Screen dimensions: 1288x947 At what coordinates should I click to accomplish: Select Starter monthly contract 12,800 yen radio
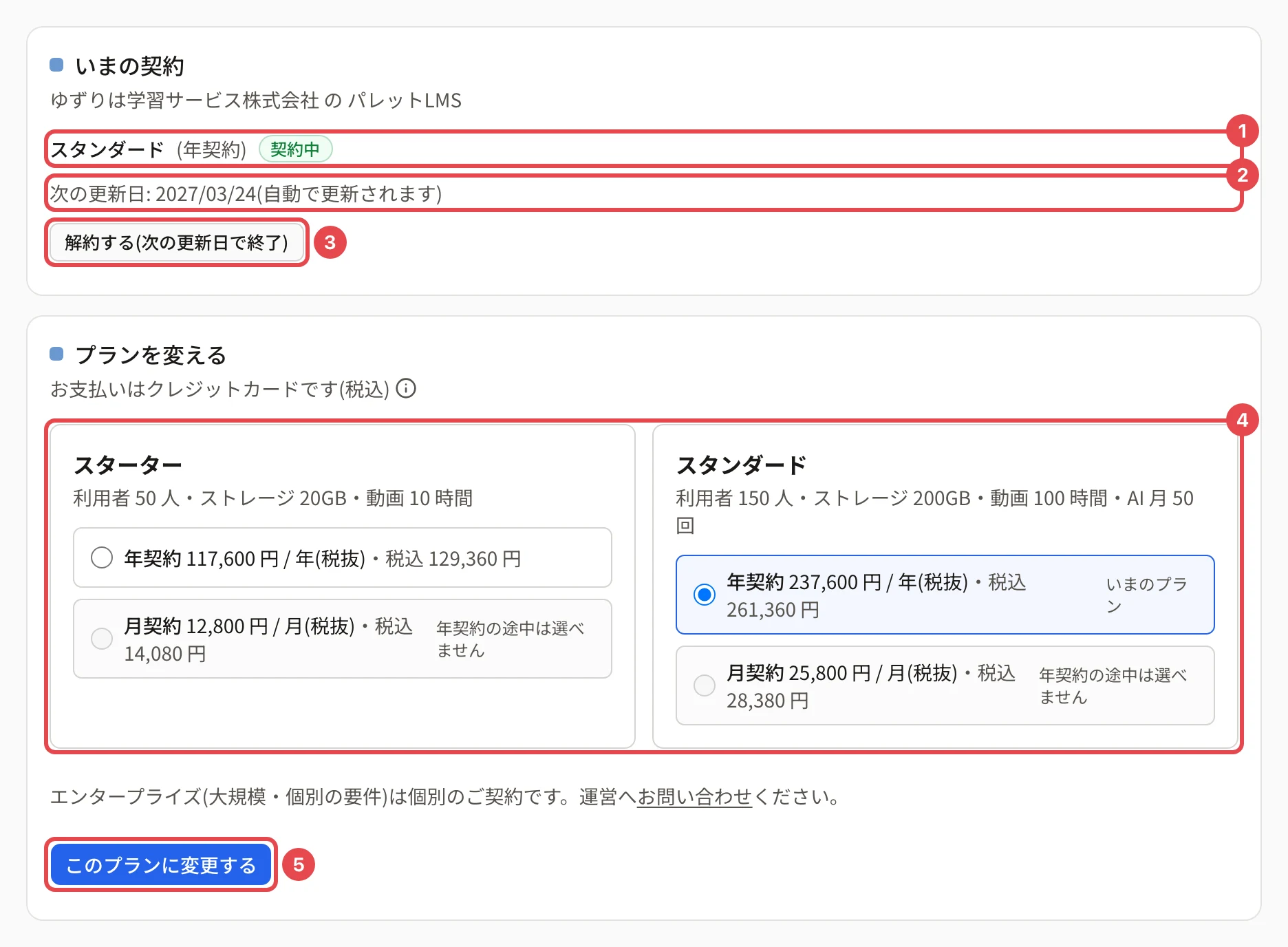pyautogui.click(x=102, y=639)
